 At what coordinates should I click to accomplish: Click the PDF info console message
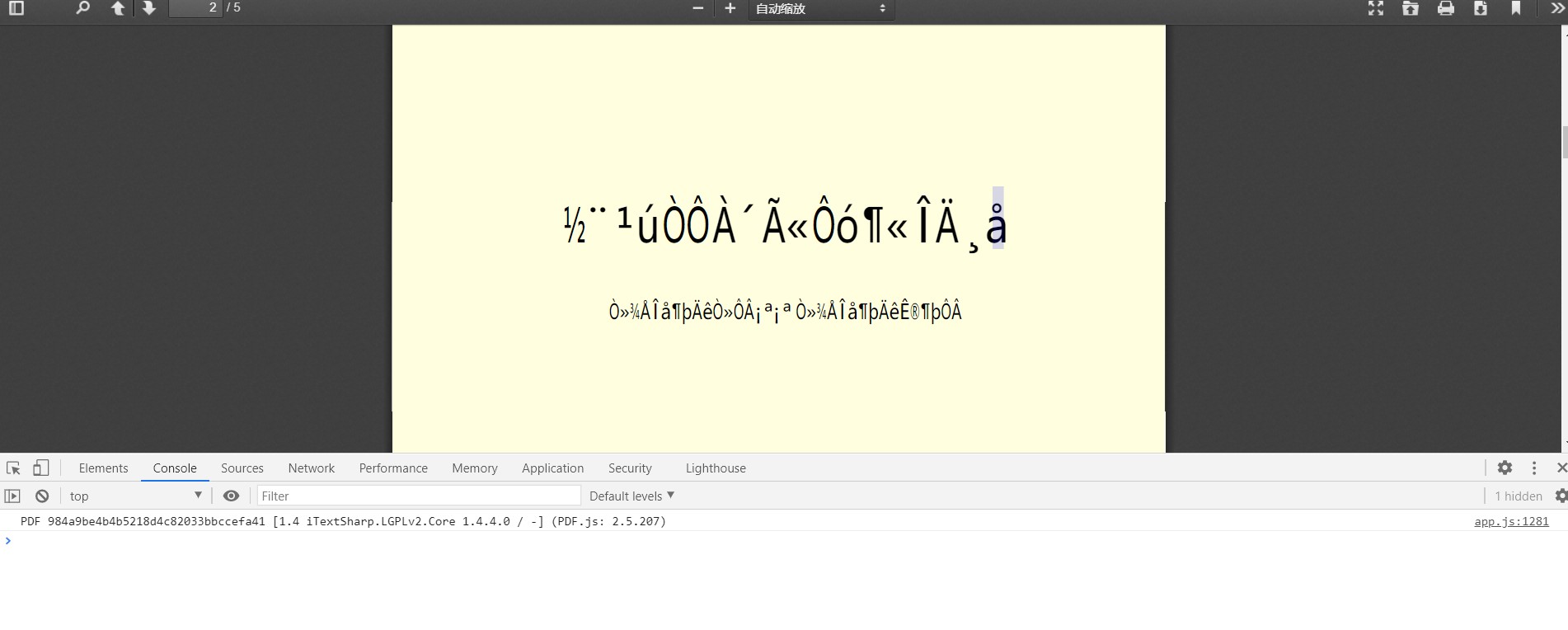click(x=343, y=521)
